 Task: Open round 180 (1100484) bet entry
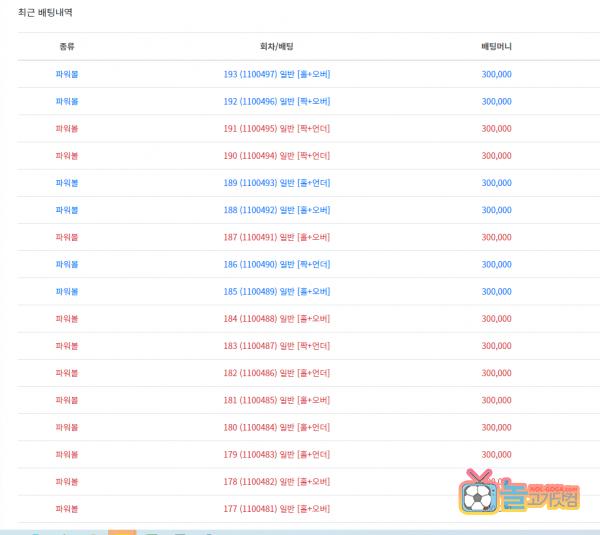[x=277, y=427]
